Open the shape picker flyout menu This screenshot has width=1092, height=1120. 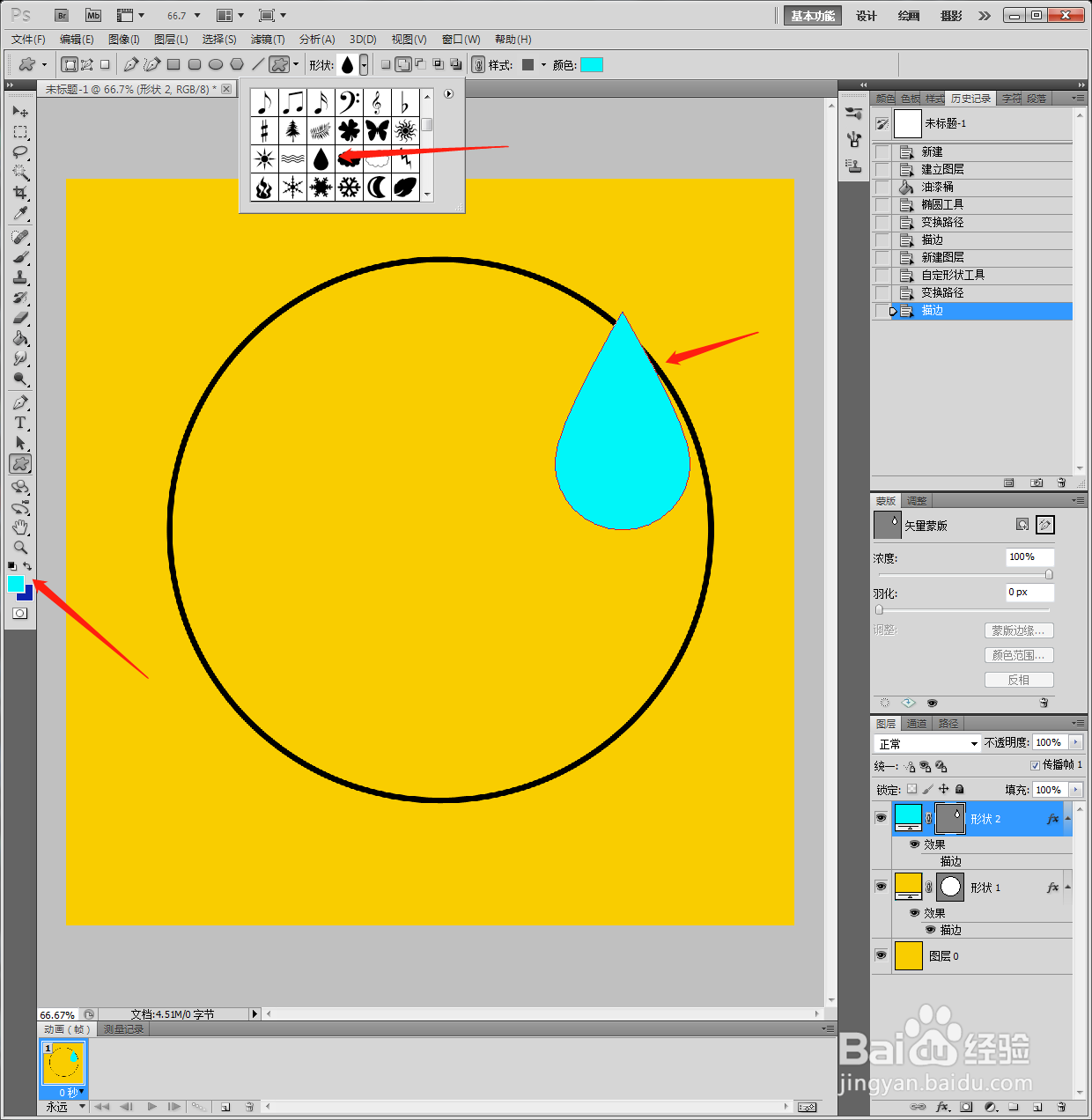click(x=449, y=94)
